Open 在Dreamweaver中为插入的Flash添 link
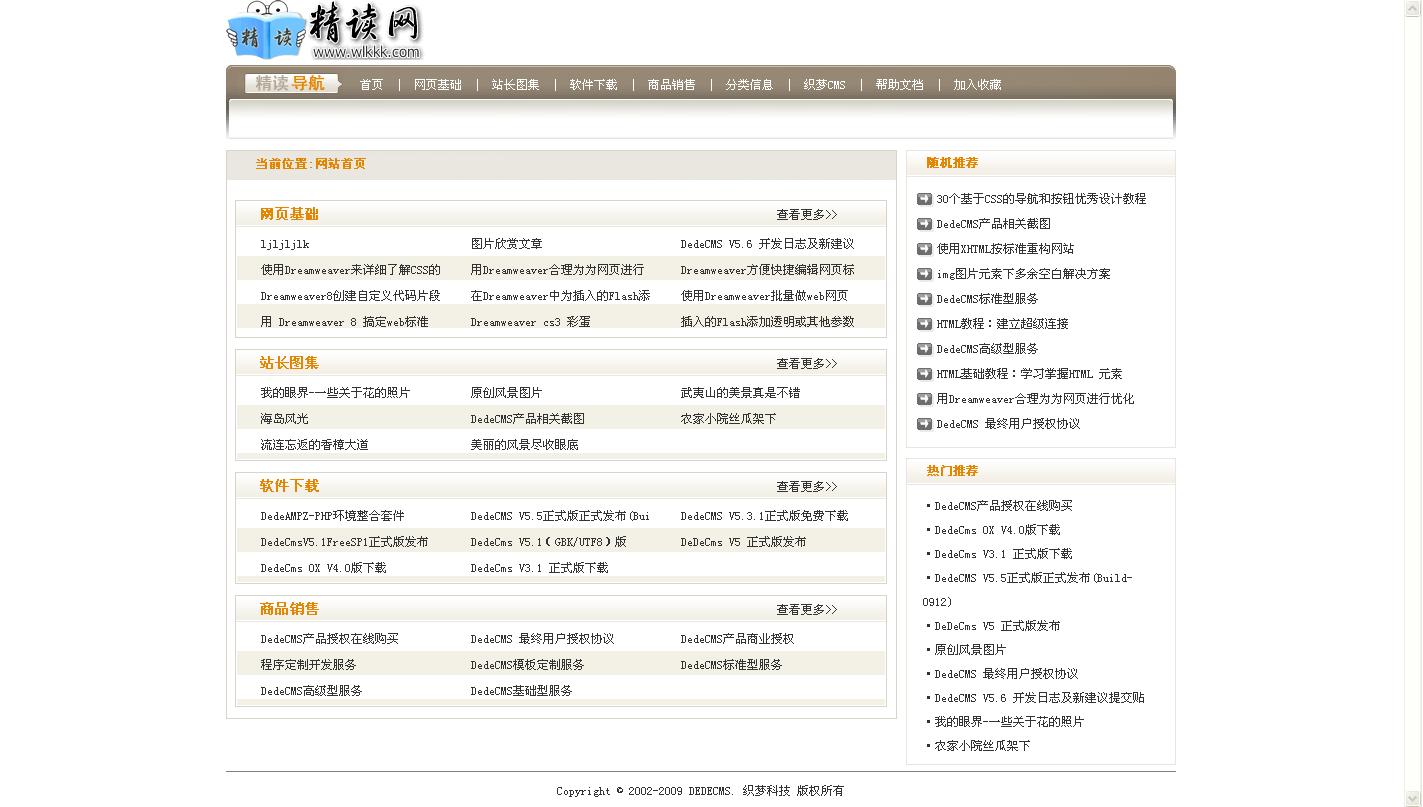 tap(560, 296)
